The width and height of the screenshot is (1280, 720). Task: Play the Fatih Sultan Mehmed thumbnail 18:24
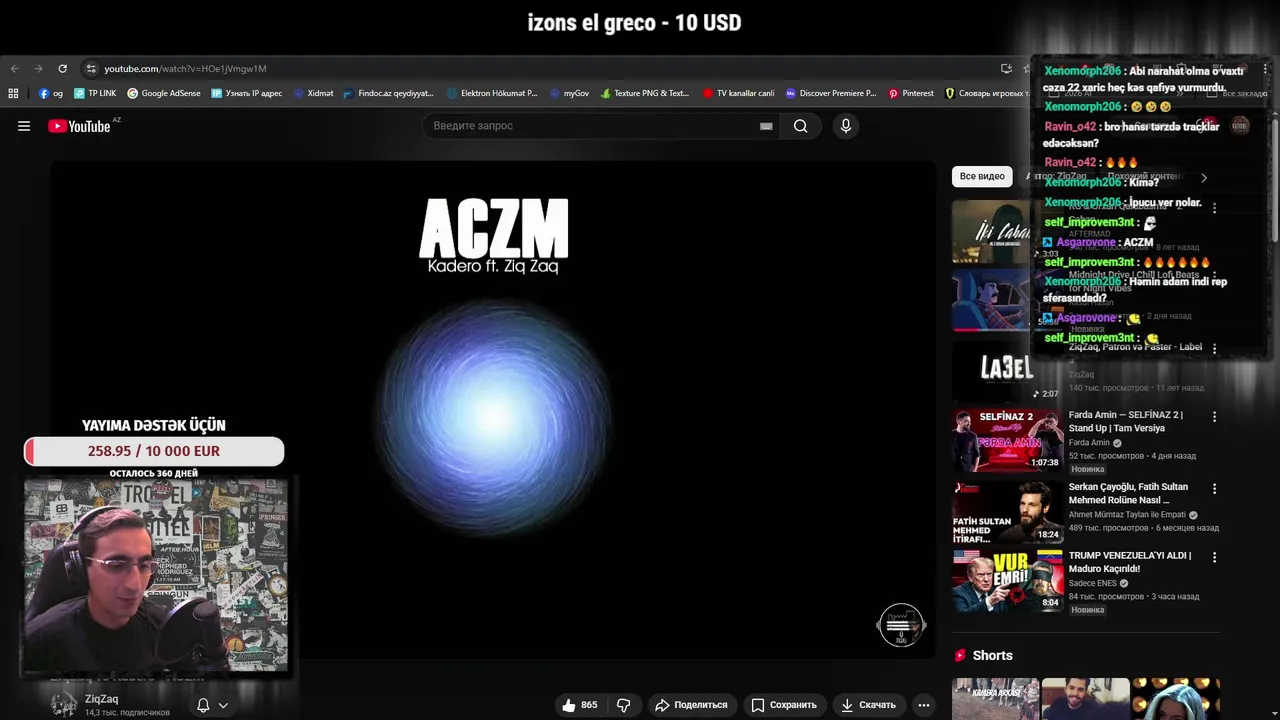[1007, 511]
